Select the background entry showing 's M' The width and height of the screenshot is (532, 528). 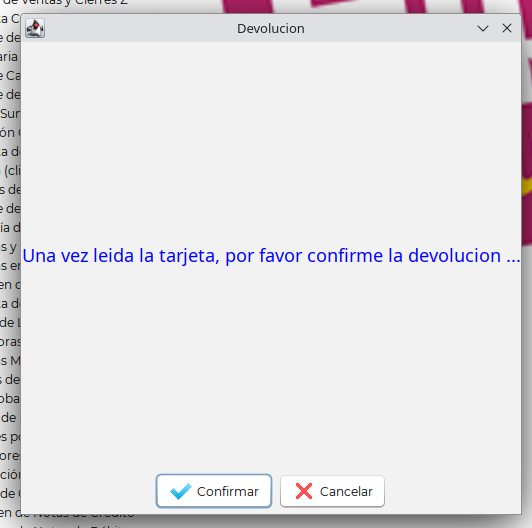(x=10, y=361)
